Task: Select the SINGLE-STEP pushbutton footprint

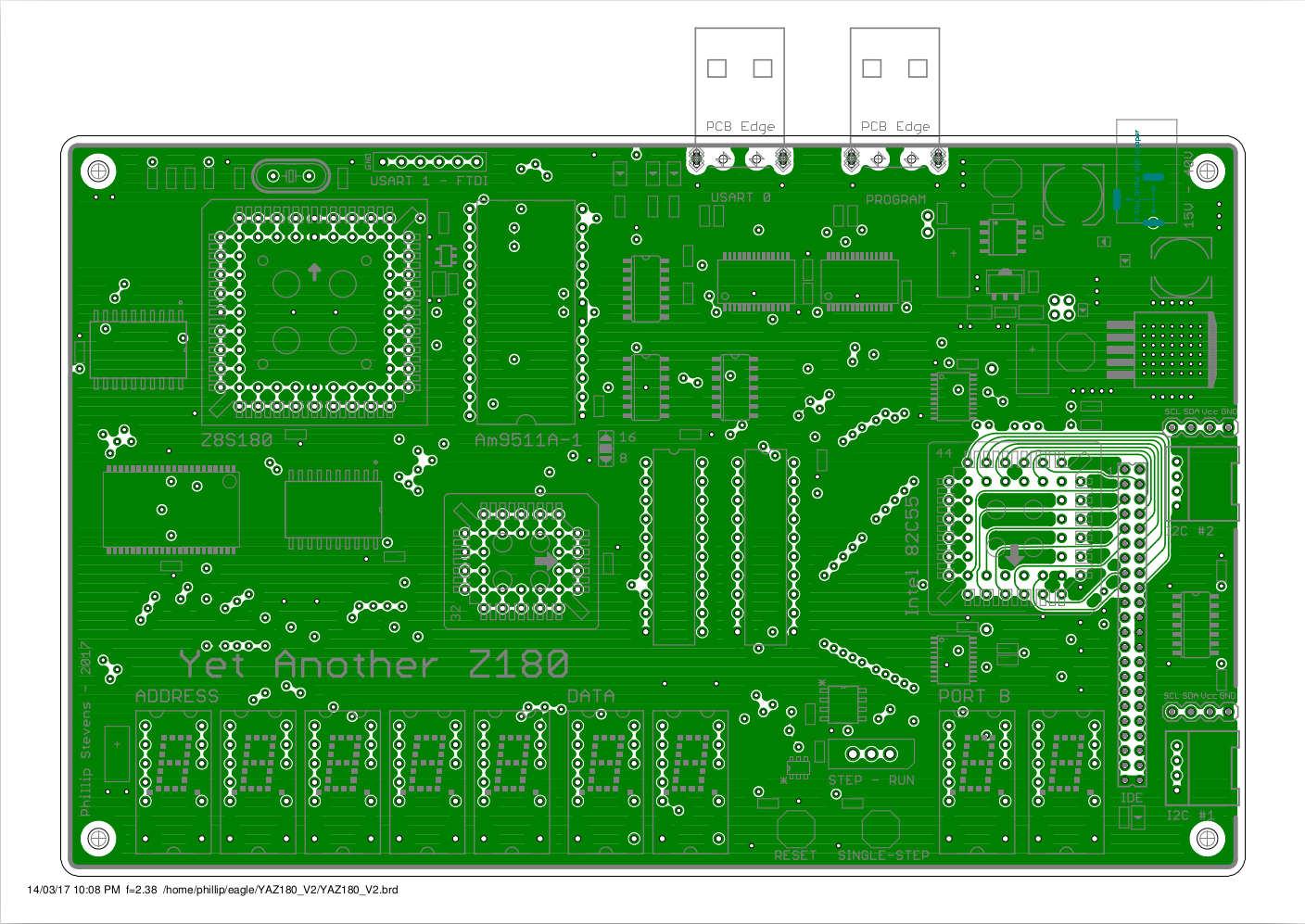Action: (x=881, y=829)
